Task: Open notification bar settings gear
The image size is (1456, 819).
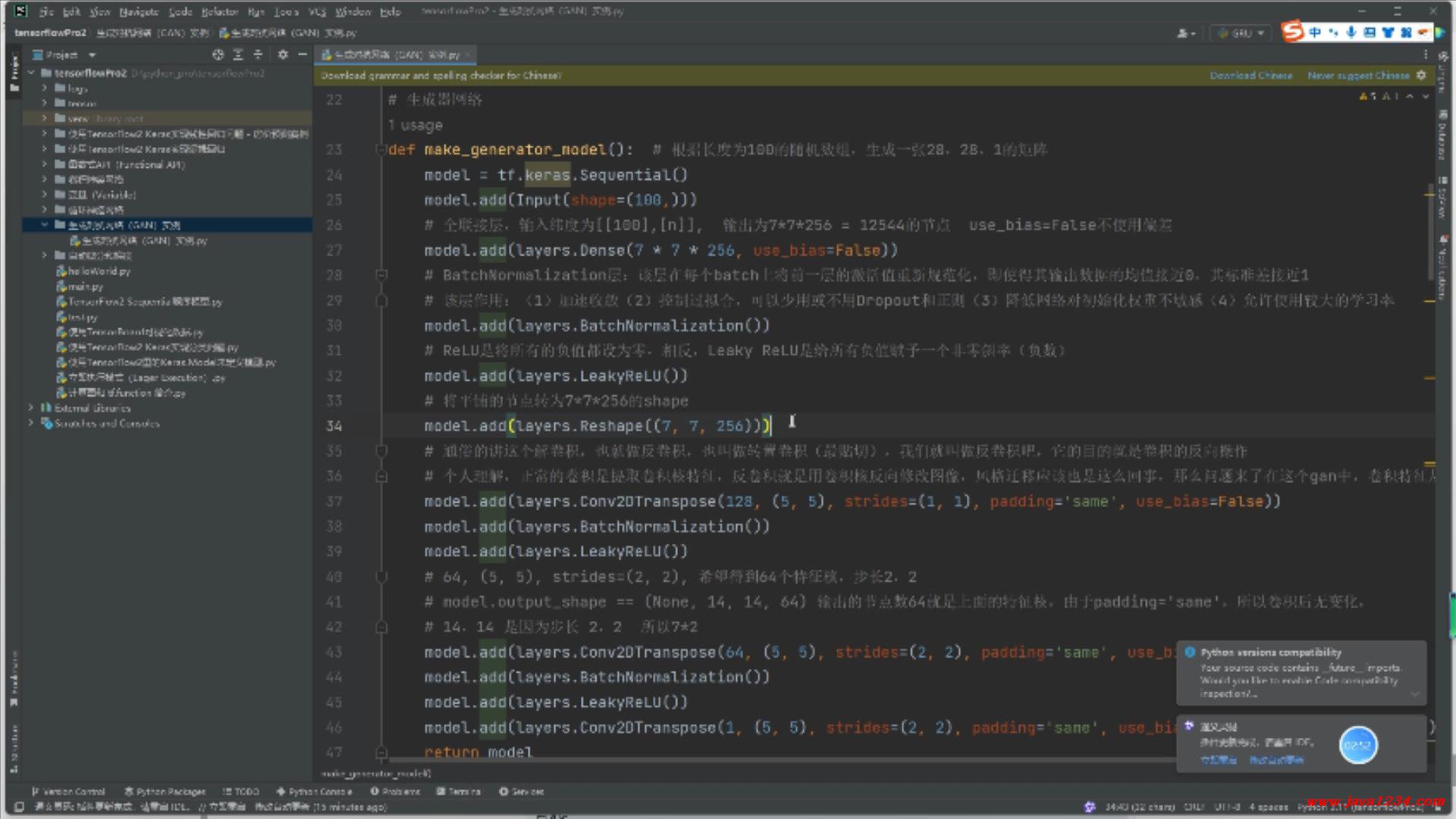Action: (1421, 75)
